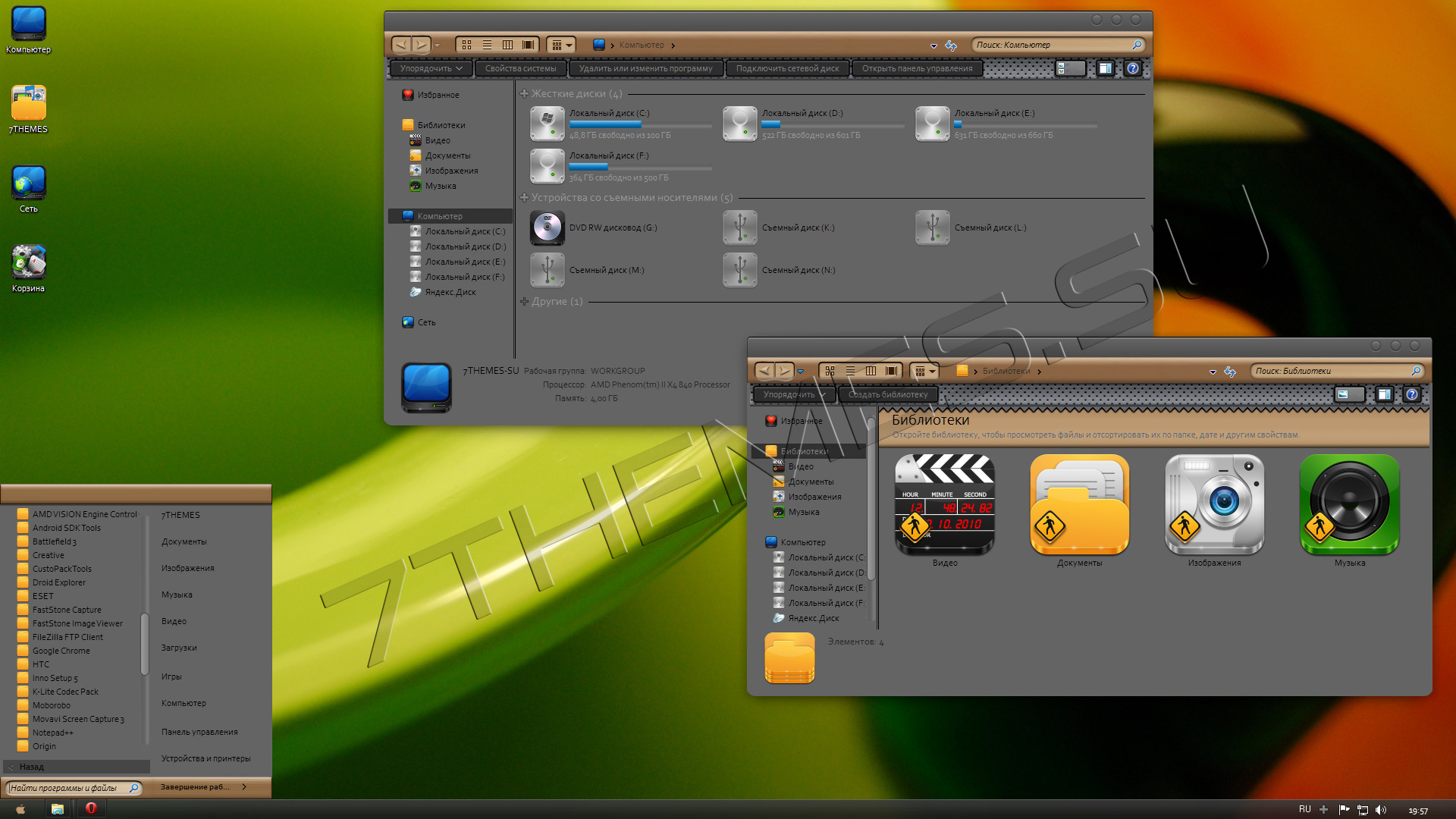Expand Другие group

point(524,302)
